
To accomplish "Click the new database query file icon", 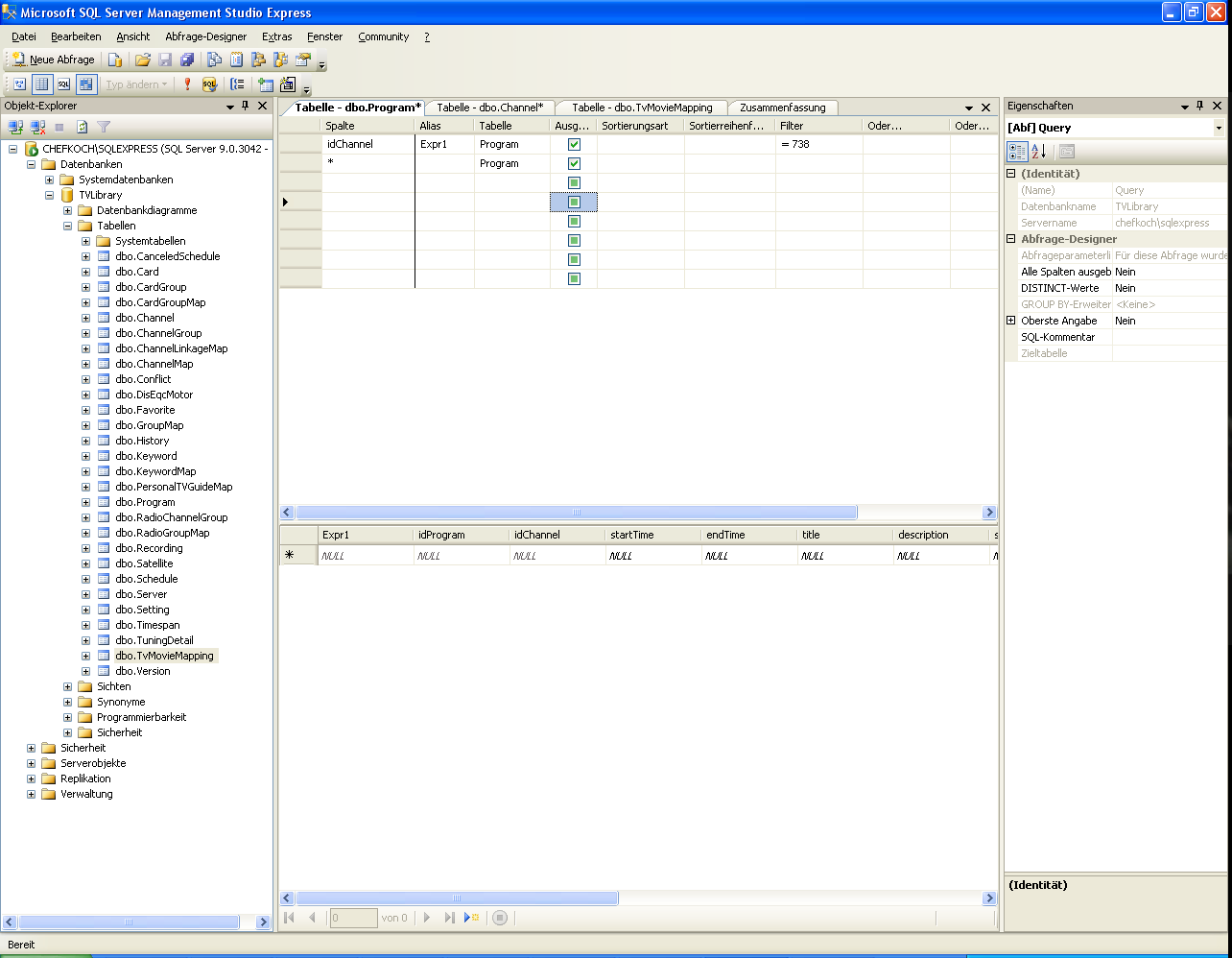I will [115, 60].
